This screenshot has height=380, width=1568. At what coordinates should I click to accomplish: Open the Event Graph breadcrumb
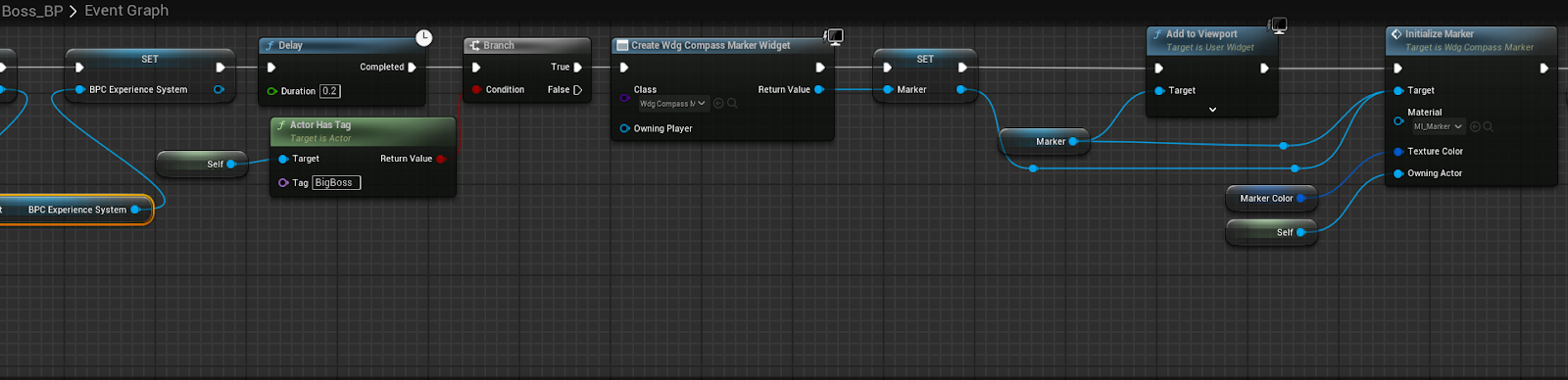pyautogui.click(x=126, y=11)
